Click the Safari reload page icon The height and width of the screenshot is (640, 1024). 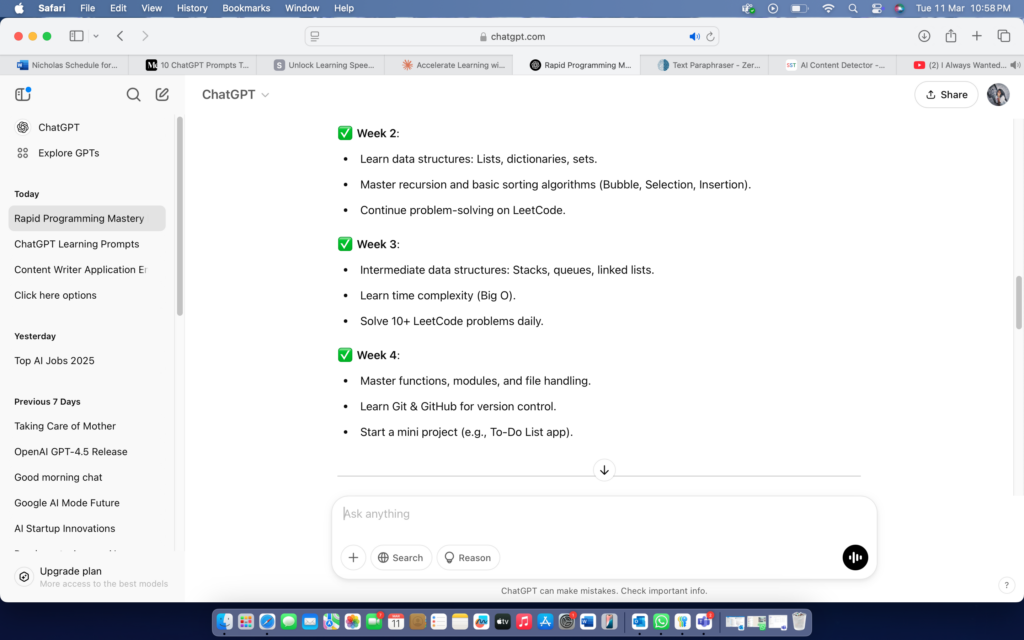[x=711, y=36]
